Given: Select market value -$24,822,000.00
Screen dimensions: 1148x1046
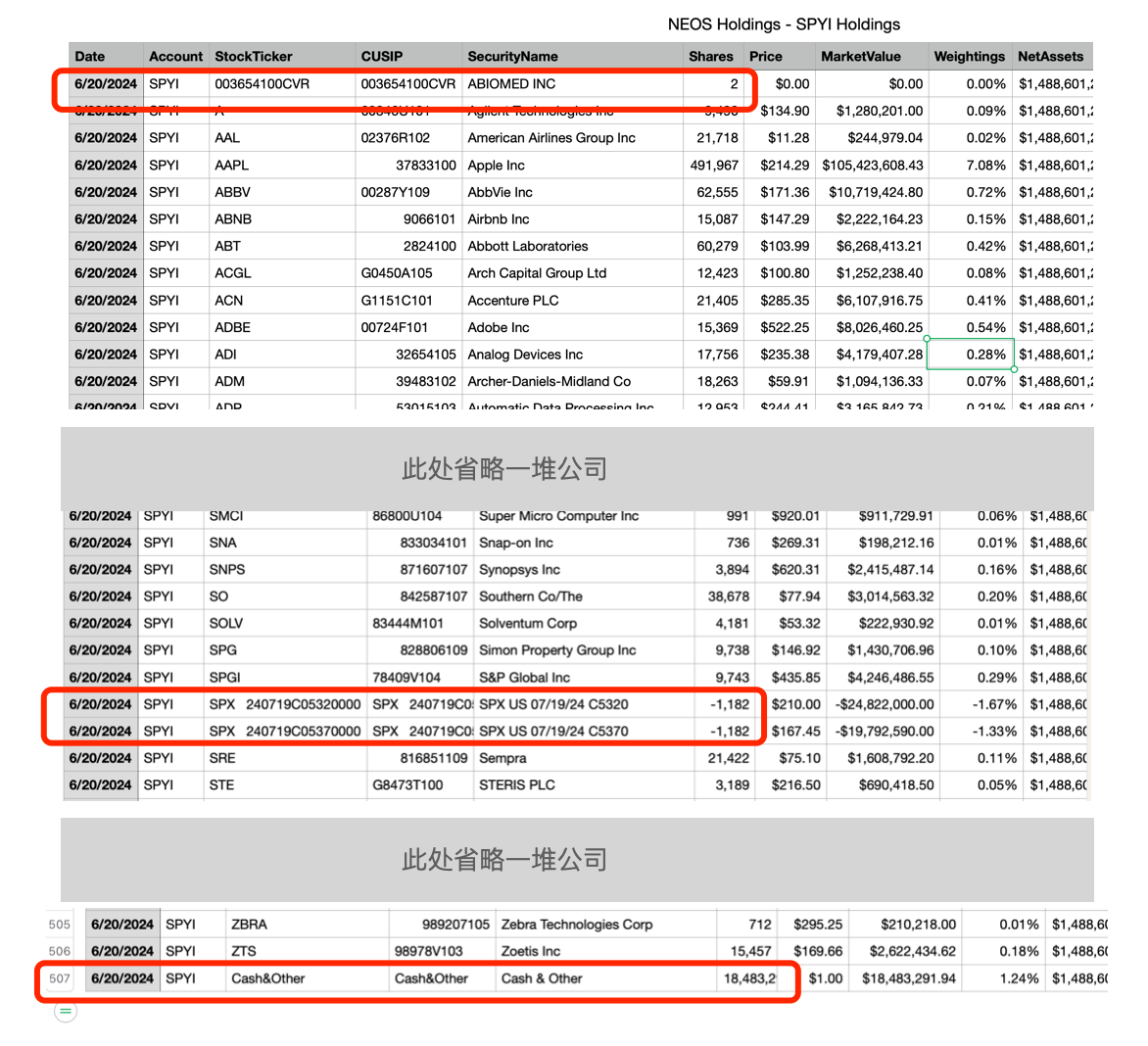Looking at the screenshot, I should coord(883,705).
